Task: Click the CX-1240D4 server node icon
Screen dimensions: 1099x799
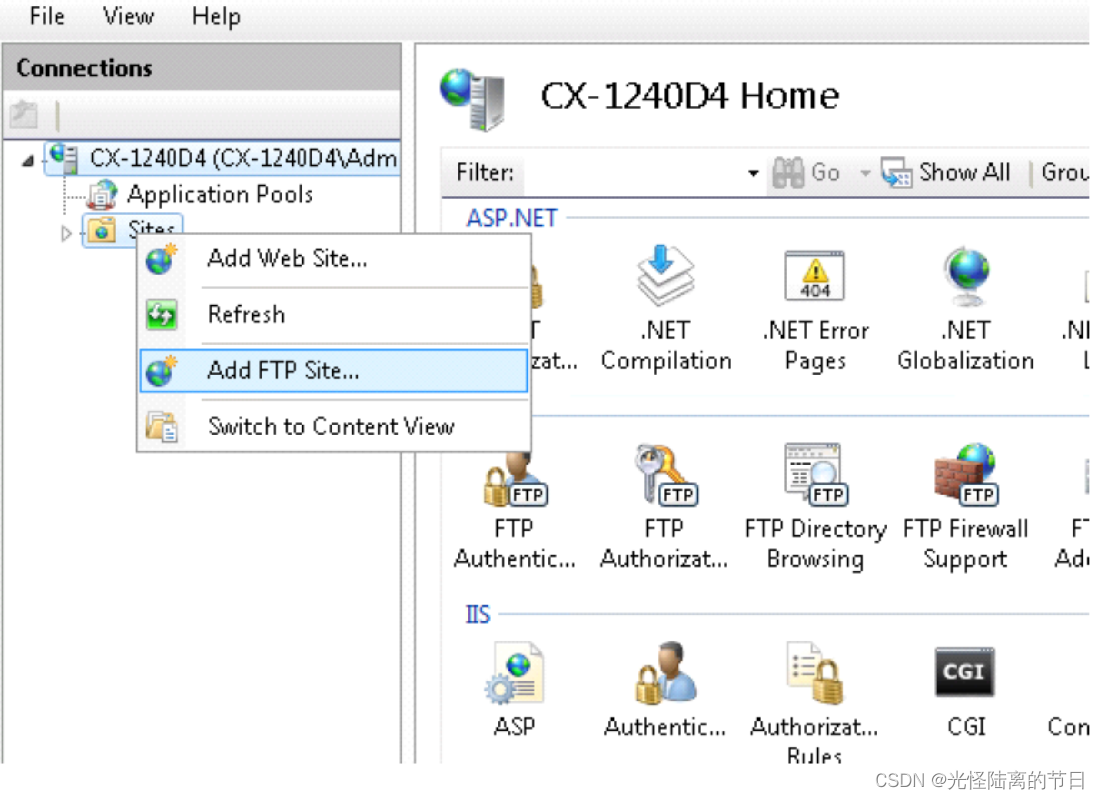Action: point(64,158)
